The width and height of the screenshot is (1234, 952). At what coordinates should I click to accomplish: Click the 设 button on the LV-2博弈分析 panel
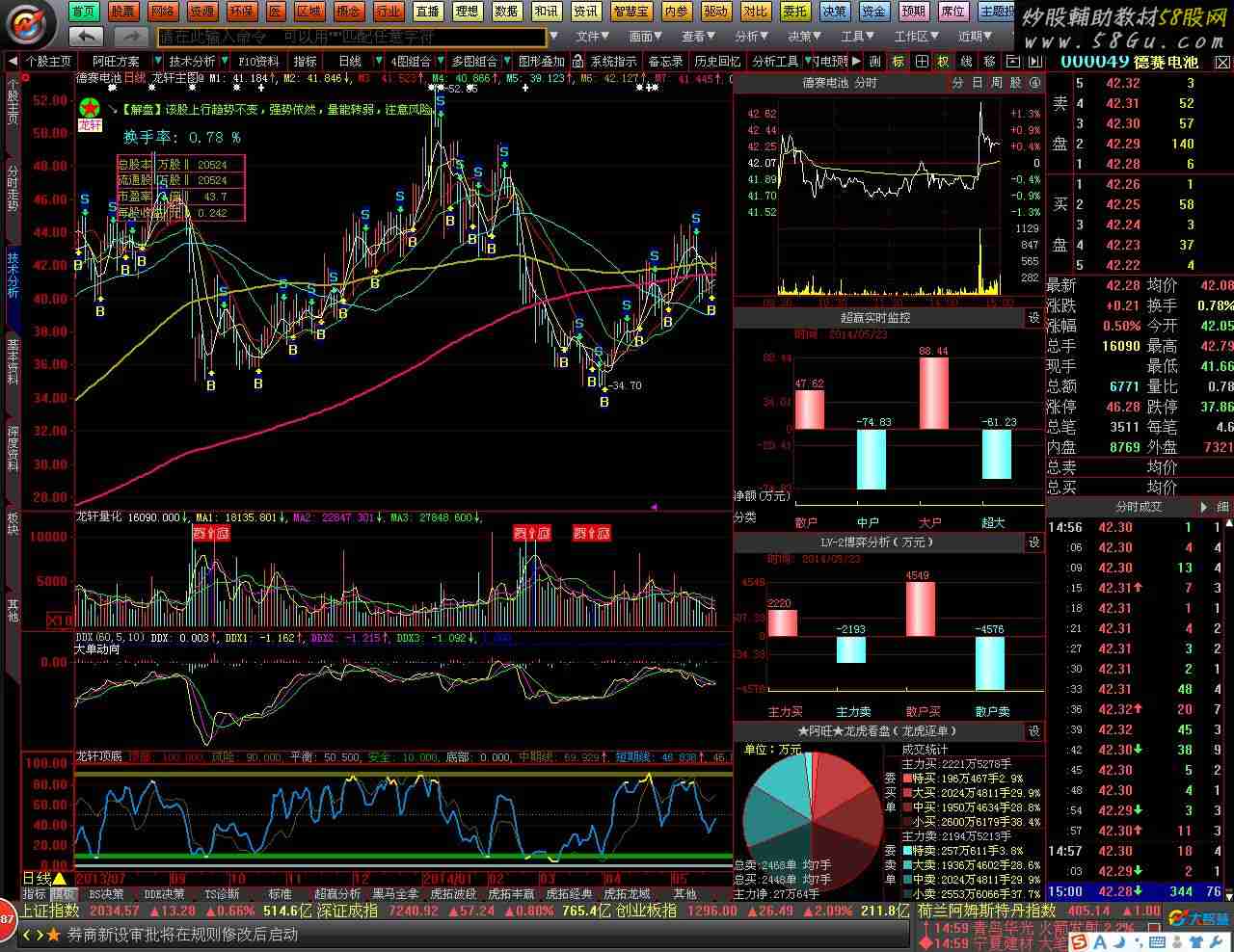pyautogui.click(x=1033, y=542)
